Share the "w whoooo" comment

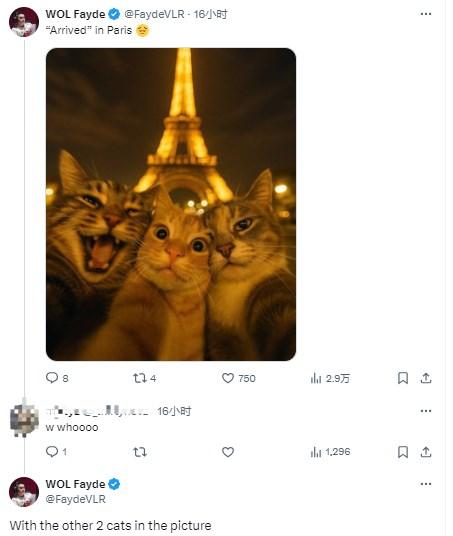[426, 452]
